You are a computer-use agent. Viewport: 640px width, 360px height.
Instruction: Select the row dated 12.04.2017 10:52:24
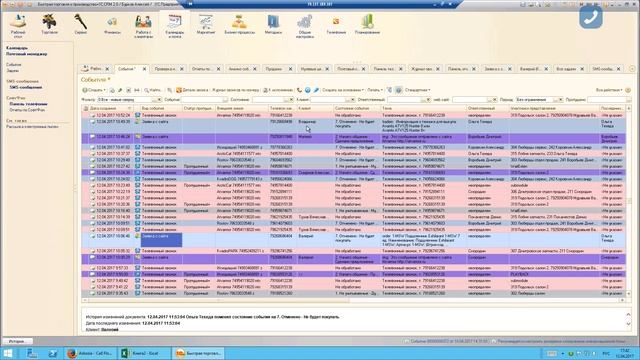(x=354, y=116)
